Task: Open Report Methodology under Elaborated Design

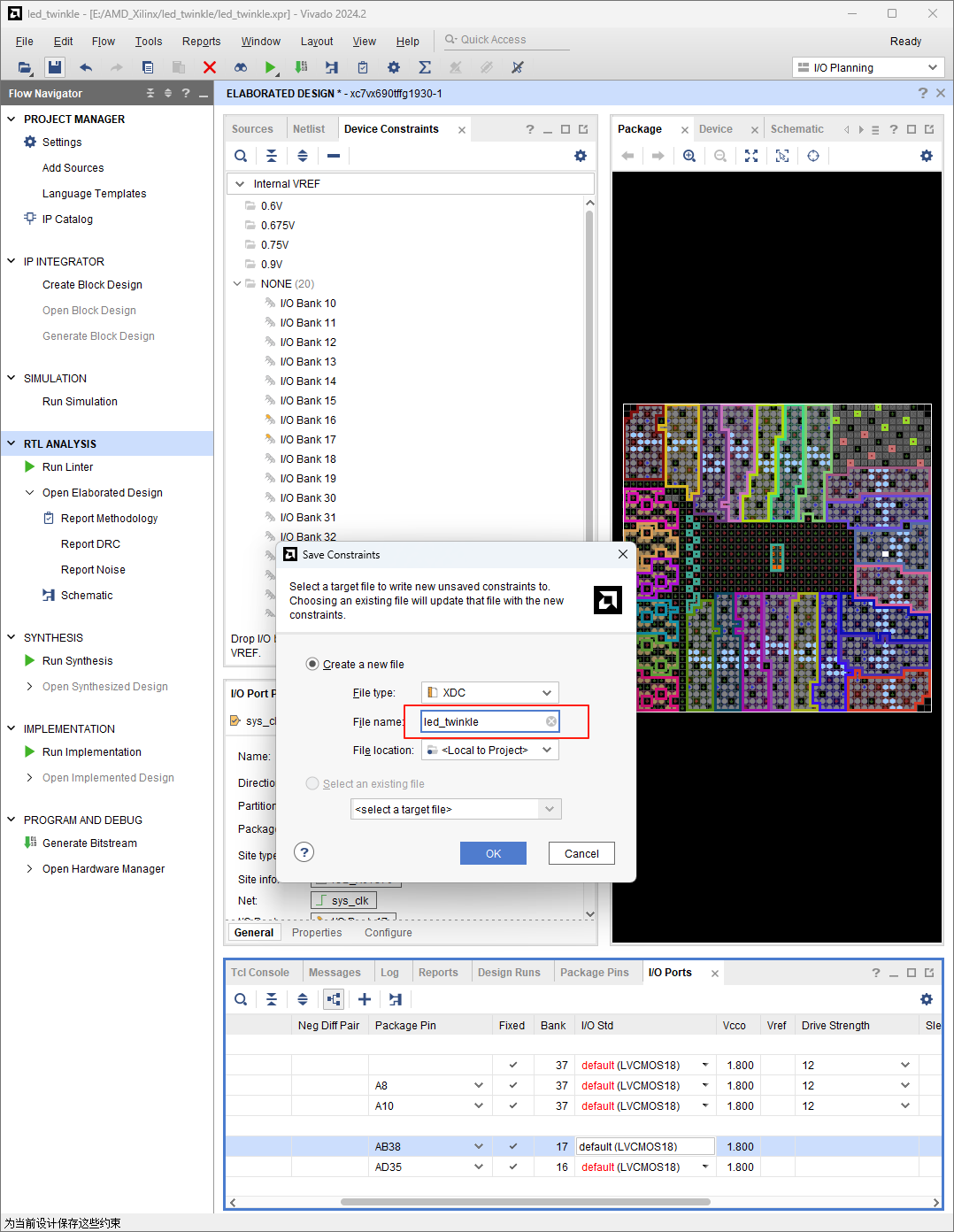Action: [x=110, y=518]
